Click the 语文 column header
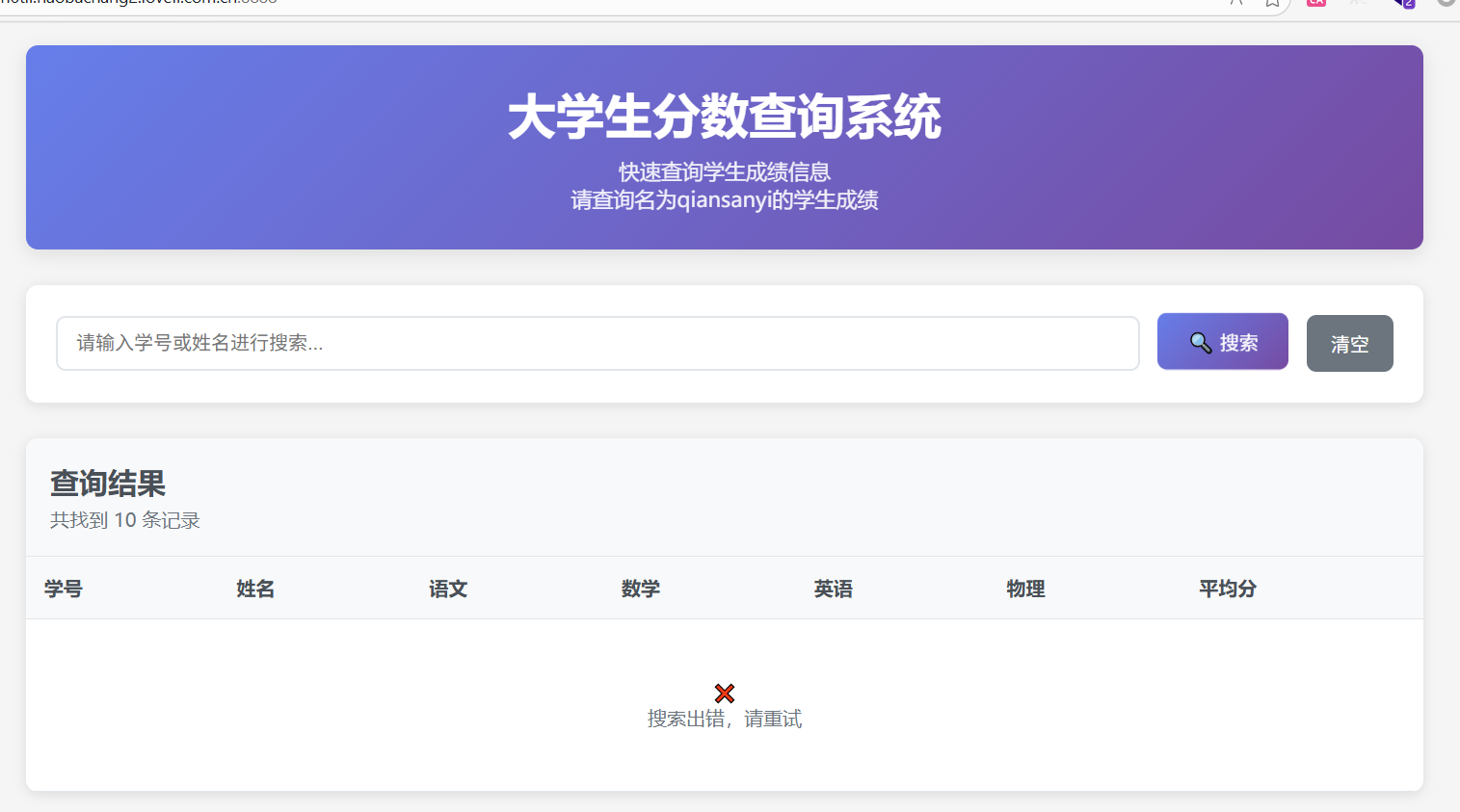 pyautogui.click(x=448, y=589)
